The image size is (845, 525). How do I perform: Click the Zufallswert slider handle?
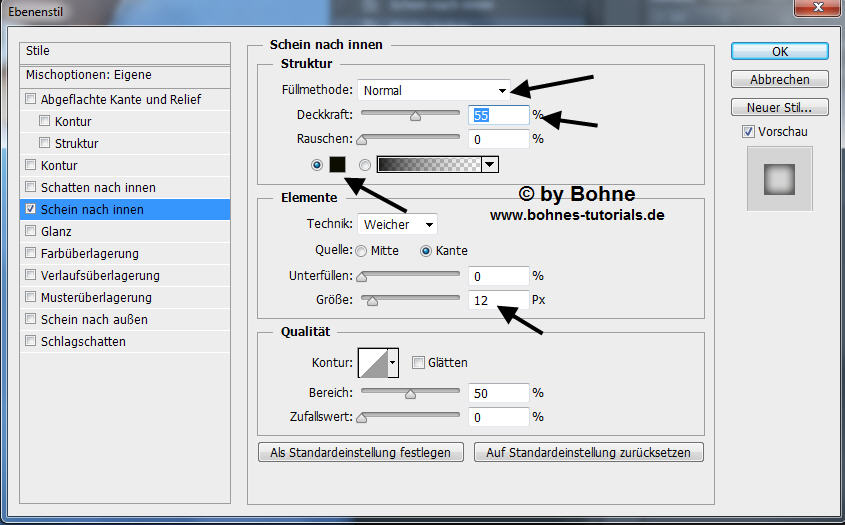[362, 418]
